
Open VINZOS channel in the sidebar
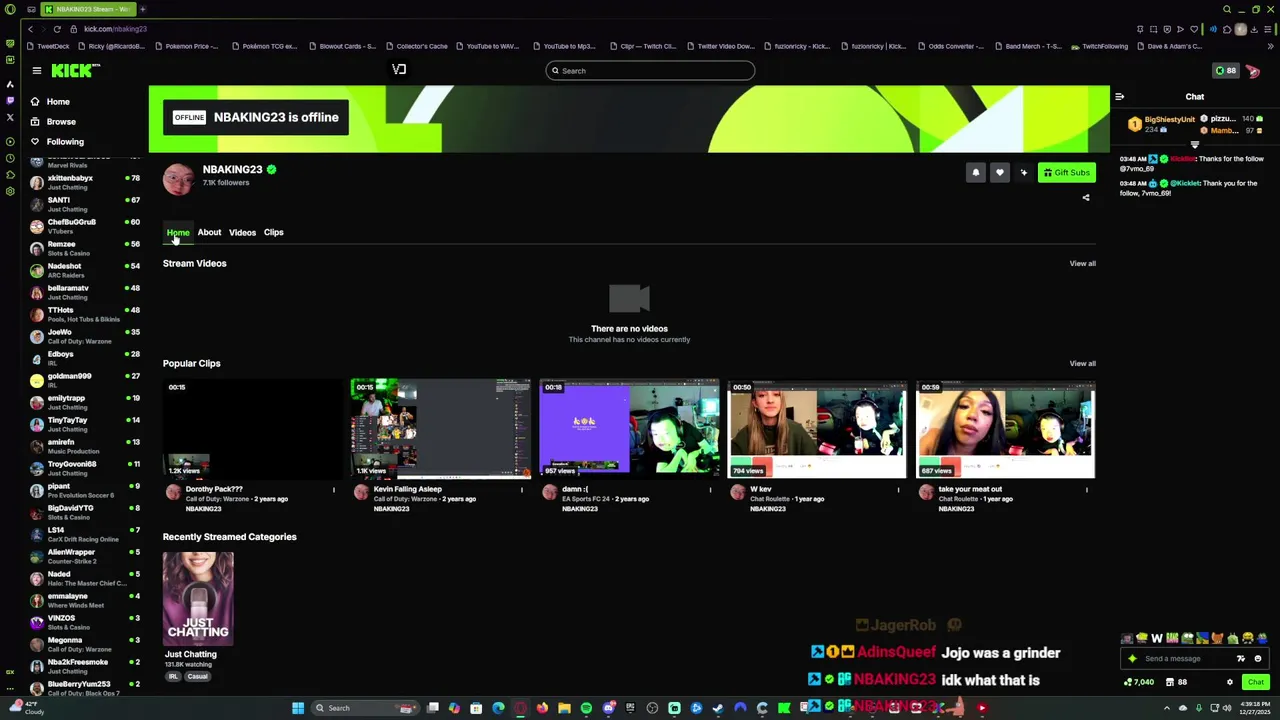pos(84,622)
